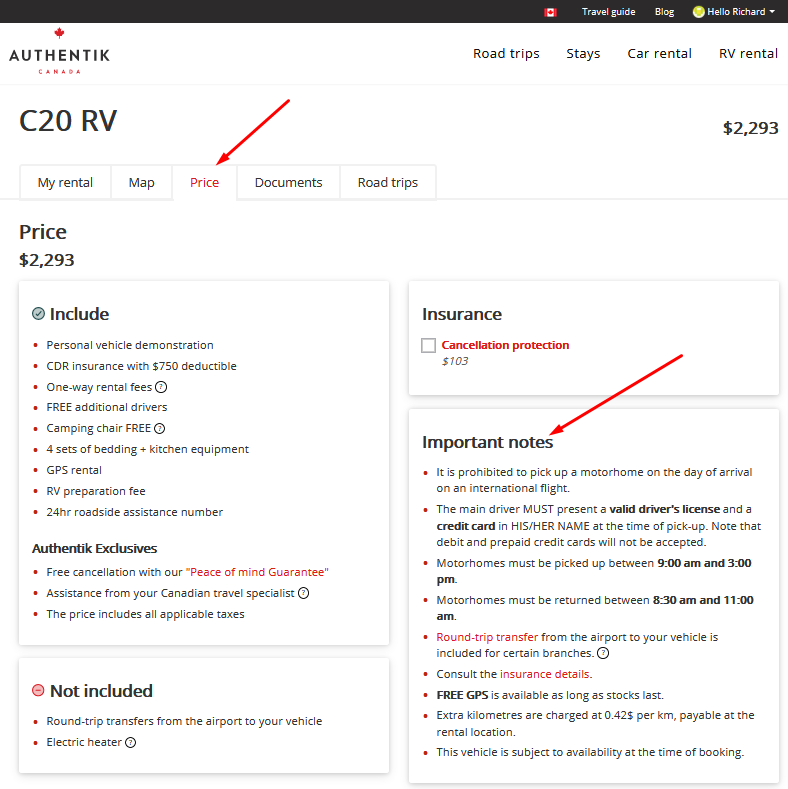Open help icon next to Electric heater
Screen dimensions: 788x789
coord(130,742)
